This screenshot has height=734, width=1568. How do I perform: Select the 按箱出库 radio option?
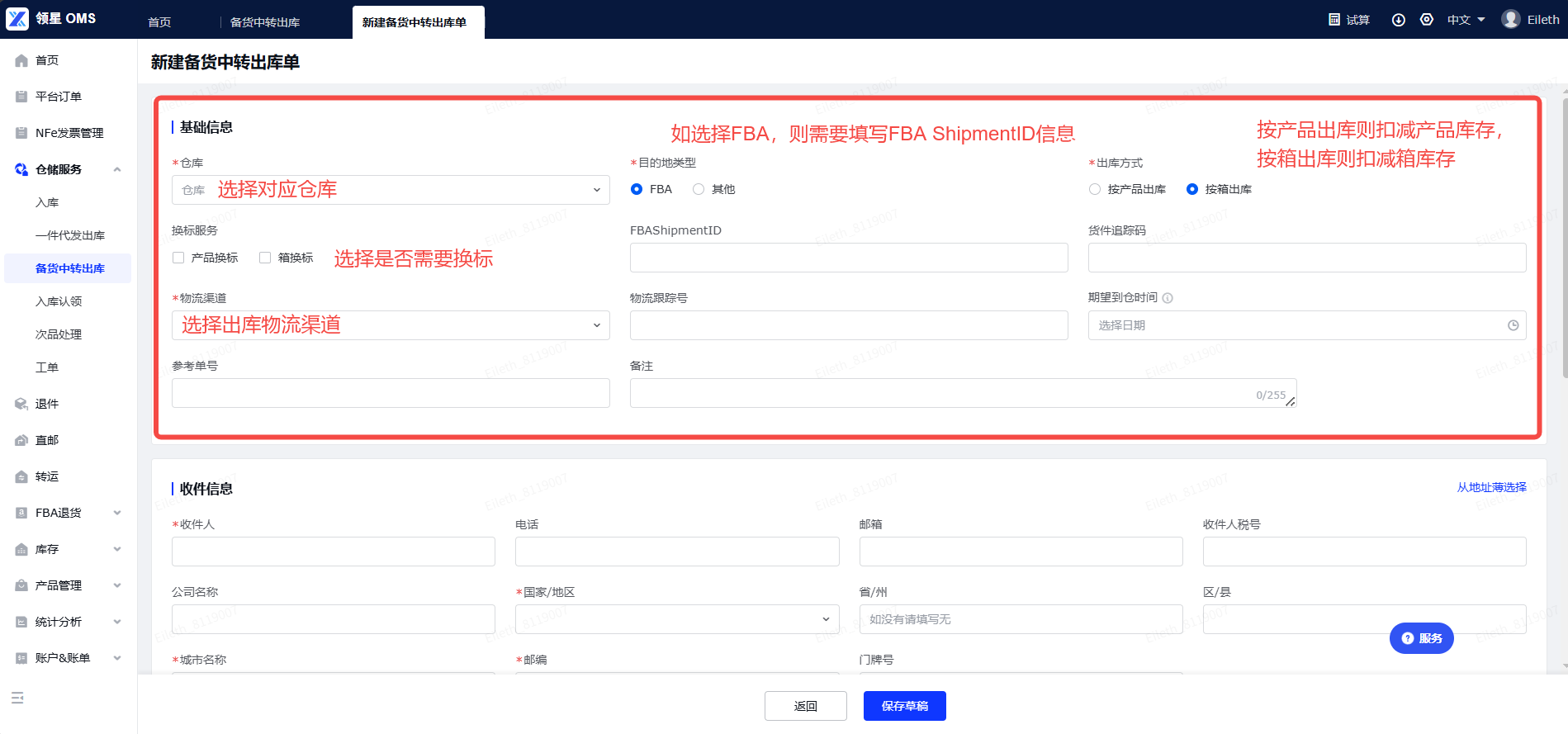pyautogui.click(x=1192, y=189)
